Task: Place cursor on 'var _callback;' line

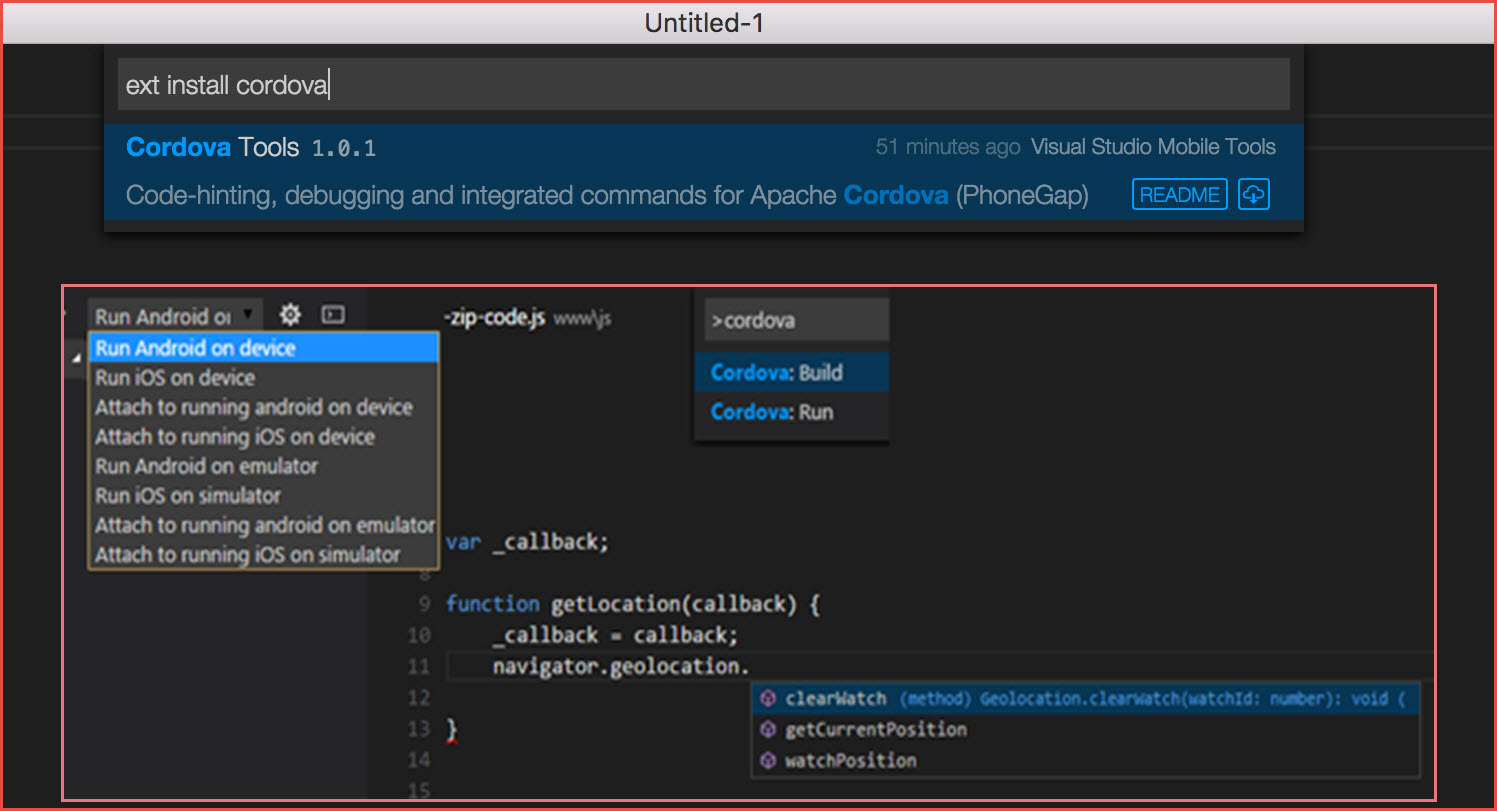Action: pos(527,542)
